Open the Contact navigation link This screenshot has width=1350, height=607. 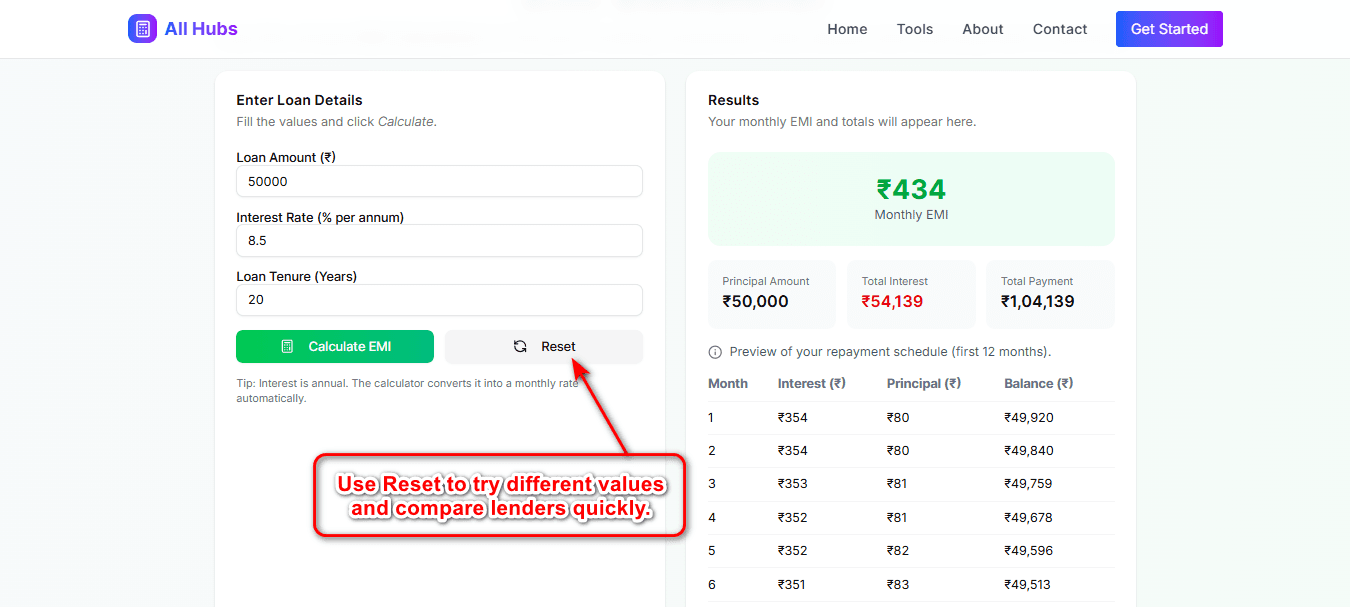coord(1059,29)
